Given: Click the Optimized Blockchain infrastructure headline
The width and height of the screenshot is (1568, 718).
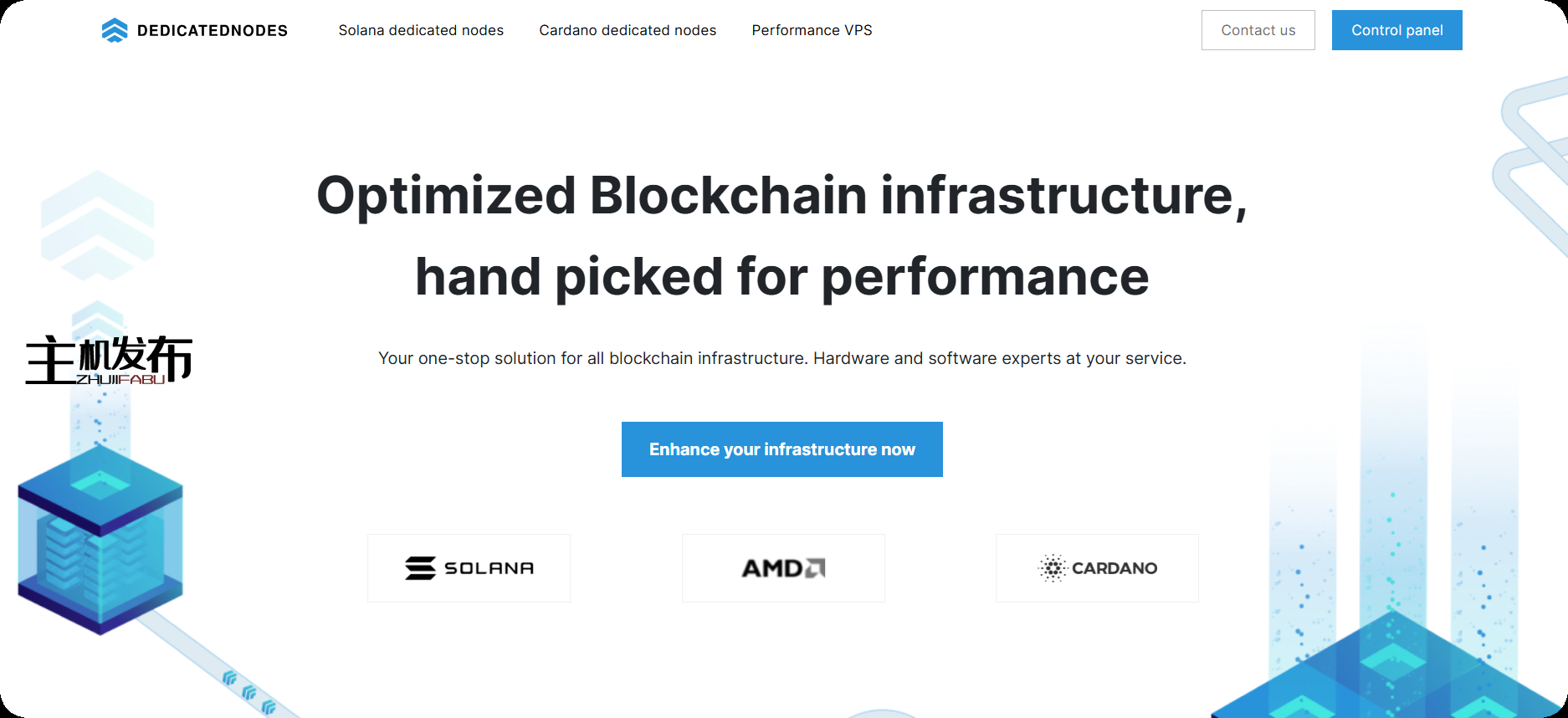Looking at the screenshot, I should (x=781, y=196).
